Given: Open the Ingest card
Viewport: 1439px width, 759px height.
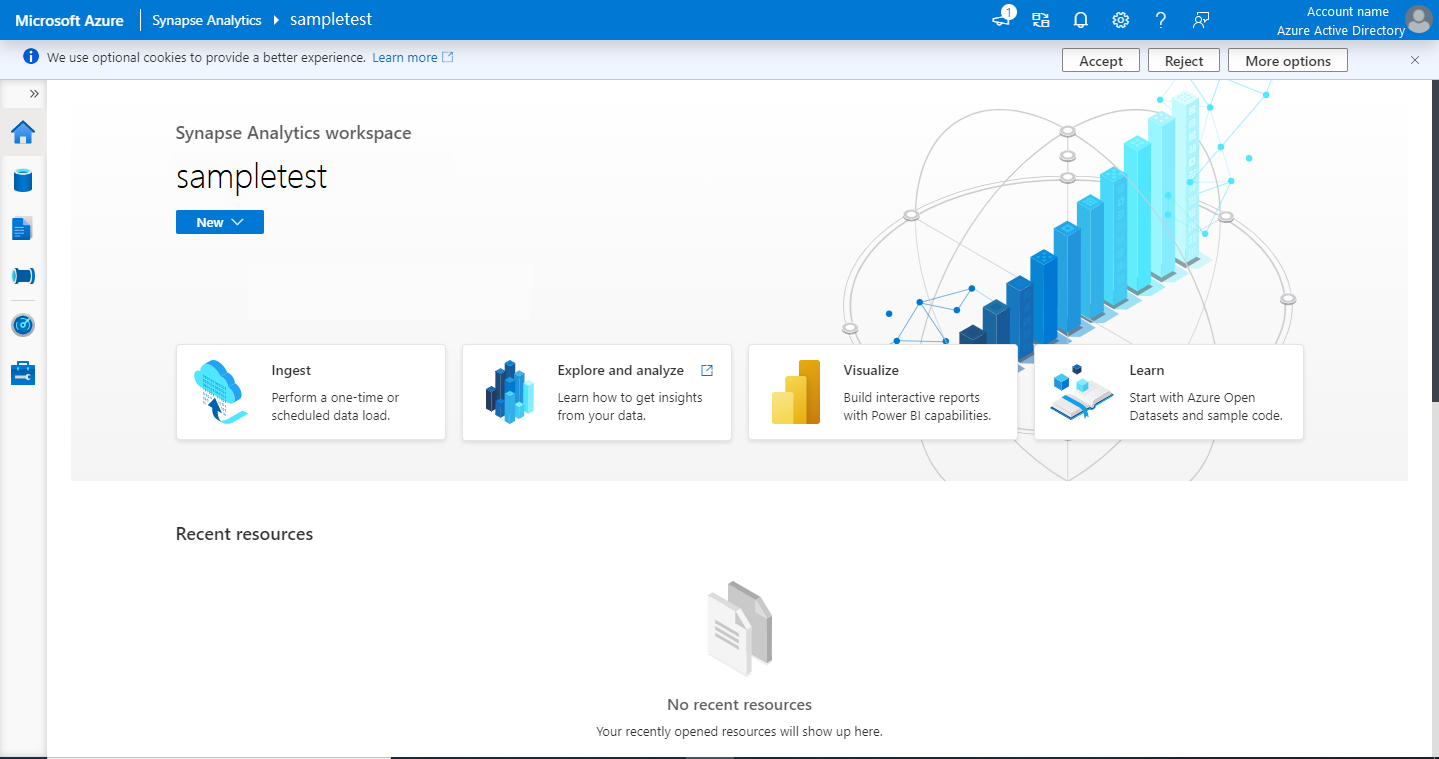Looking at the screenshot, I should pyautogui.click(x=311, y=392).
